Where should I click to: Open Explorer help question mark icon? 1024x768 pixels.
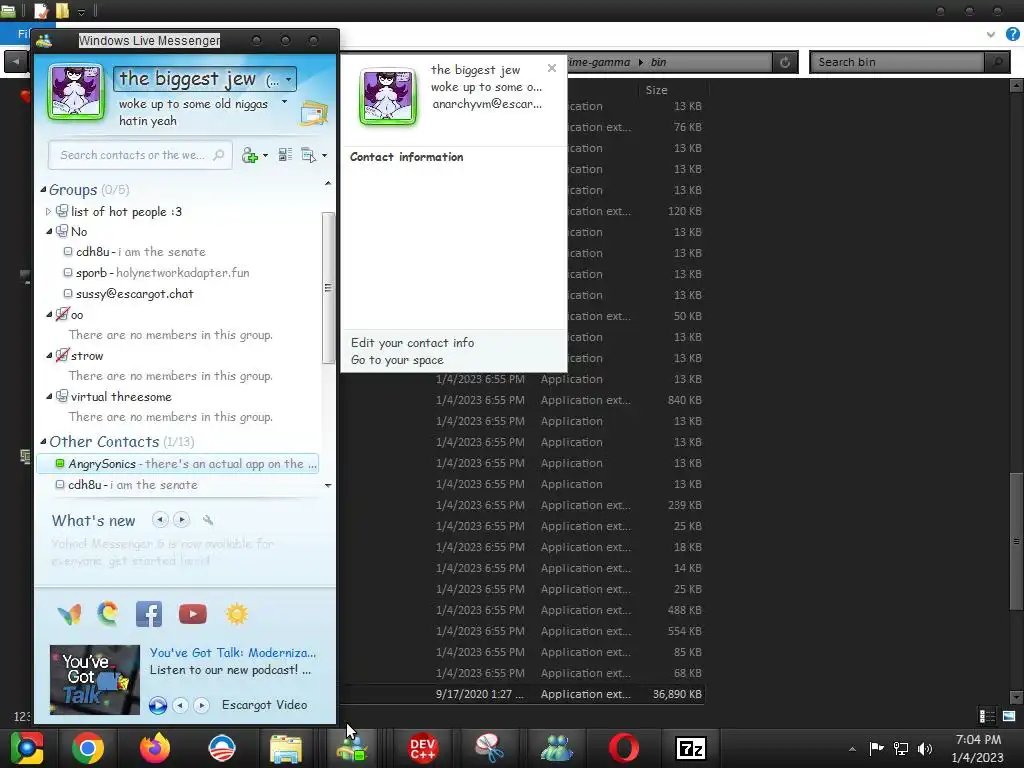tap(1012, 34)
